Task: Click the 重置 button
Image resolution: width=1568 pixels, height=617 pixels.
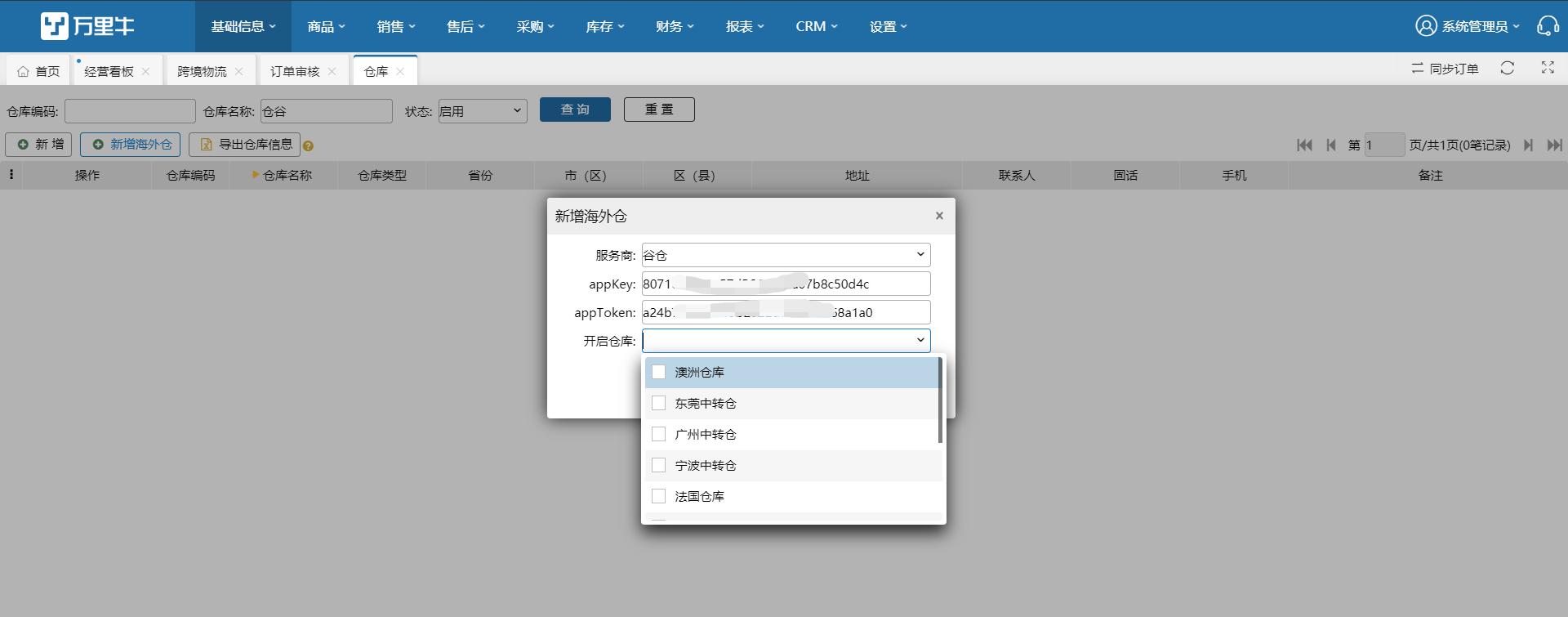Action: (x=659, y=110)
